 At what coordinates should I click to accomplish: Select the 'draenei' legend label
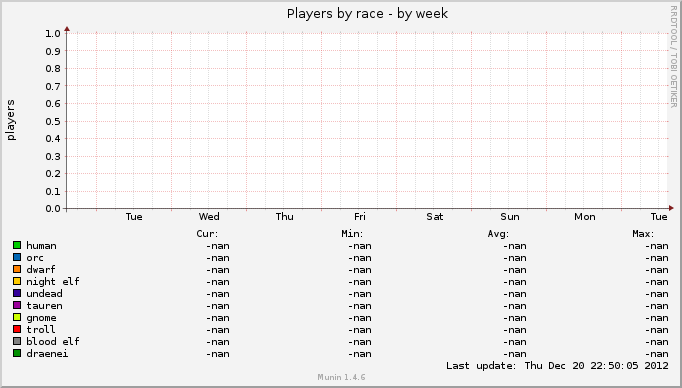pyautogui.click(x=47, y=354)
